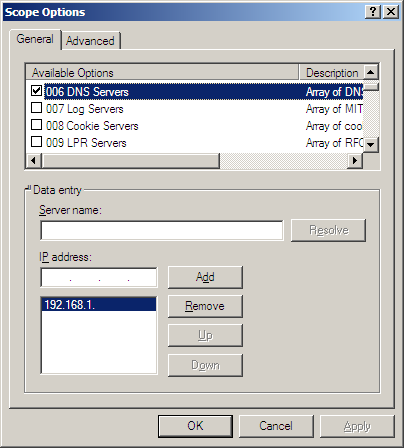Check the 008 Cookie Servers checkbox
Image resolution: width=404 pixels, height=448 pixels.
(36, 125)
